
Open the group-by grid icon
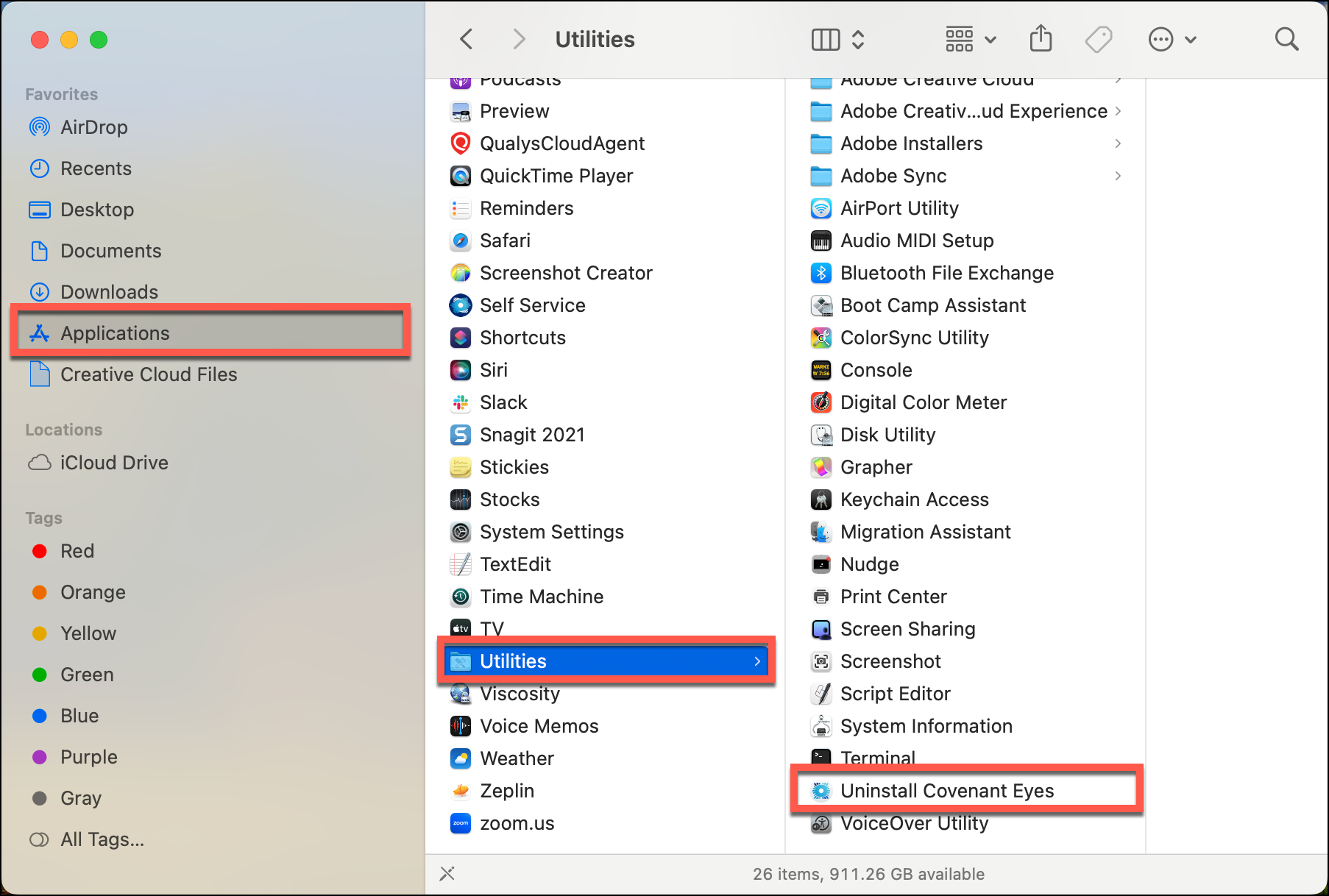coord(959,39)
